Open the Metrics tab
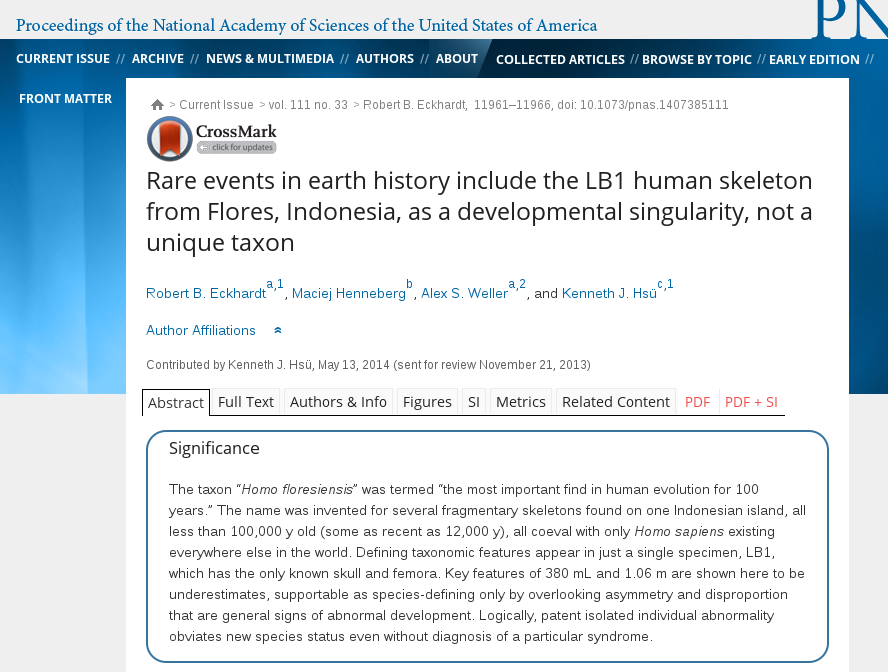This screenshot has height=672, width=888. point(520,402)
